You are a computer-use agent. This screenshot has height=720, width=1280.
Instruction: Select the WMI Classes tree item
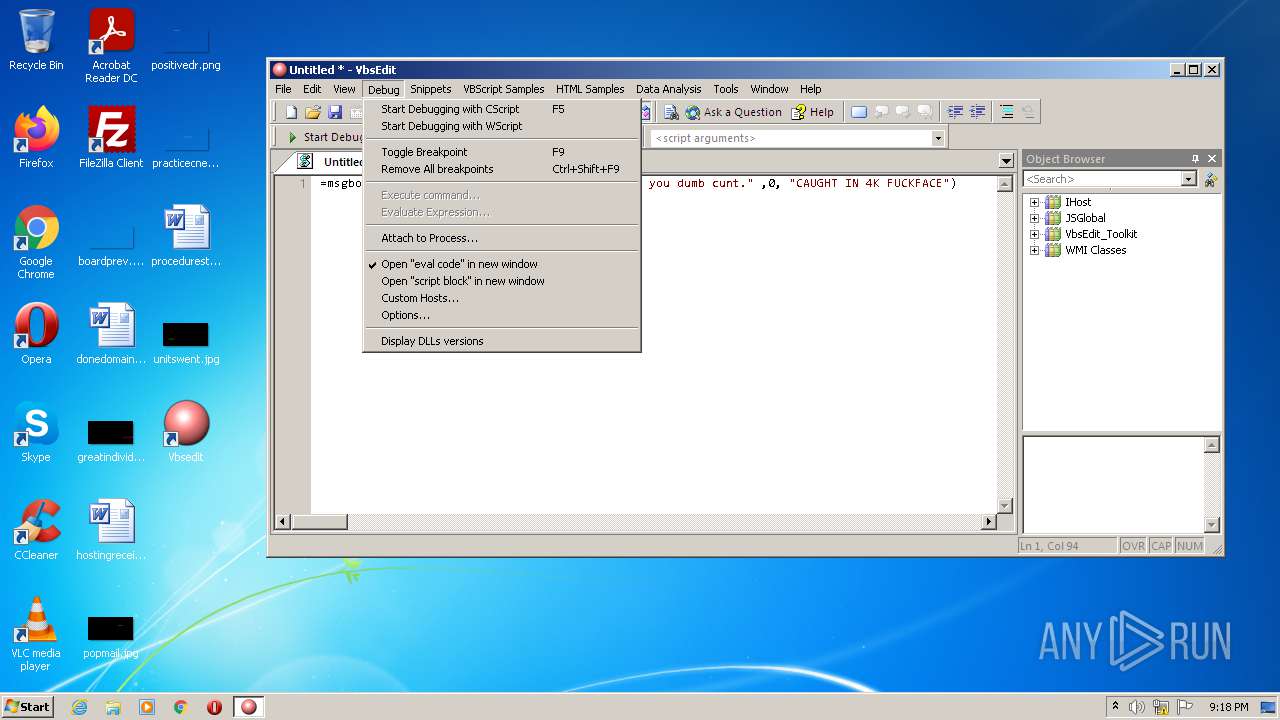pyautogui.click(x=1095, y=250)
